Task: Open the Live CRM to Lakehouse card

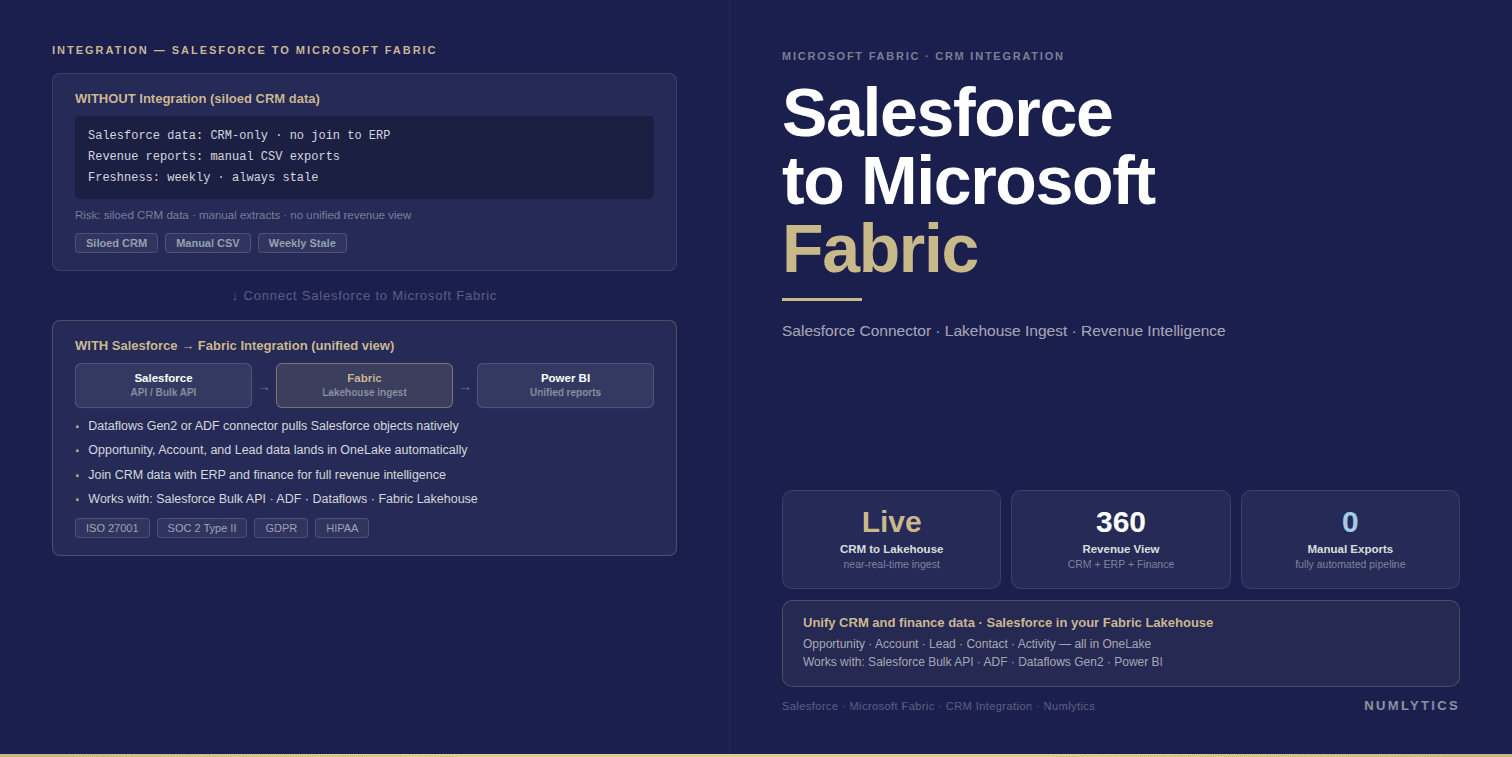Action: tap(891, 539)
